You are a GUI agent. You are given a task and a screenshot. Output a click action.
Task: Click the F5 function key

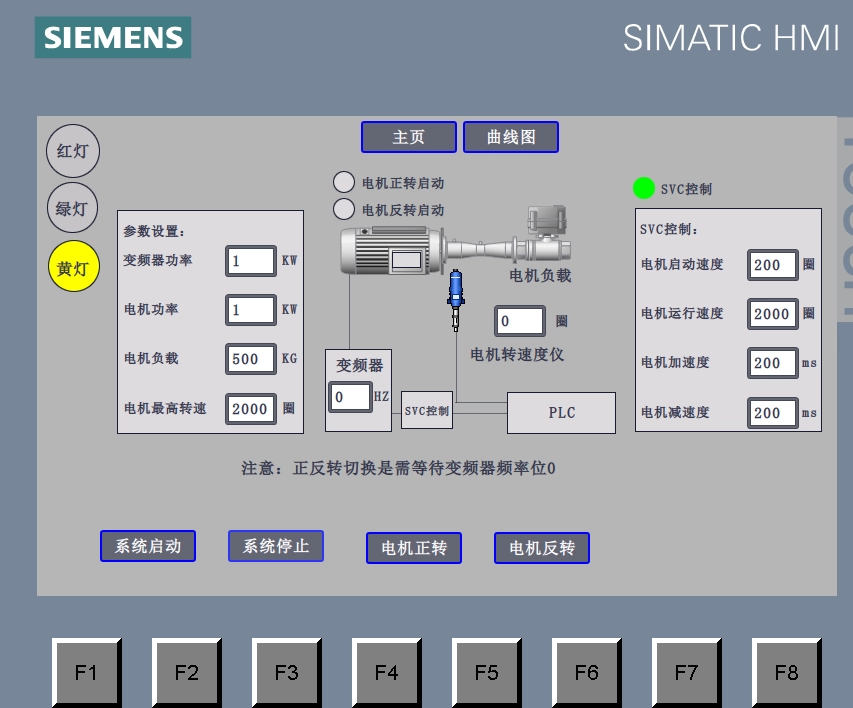point(487,673)
